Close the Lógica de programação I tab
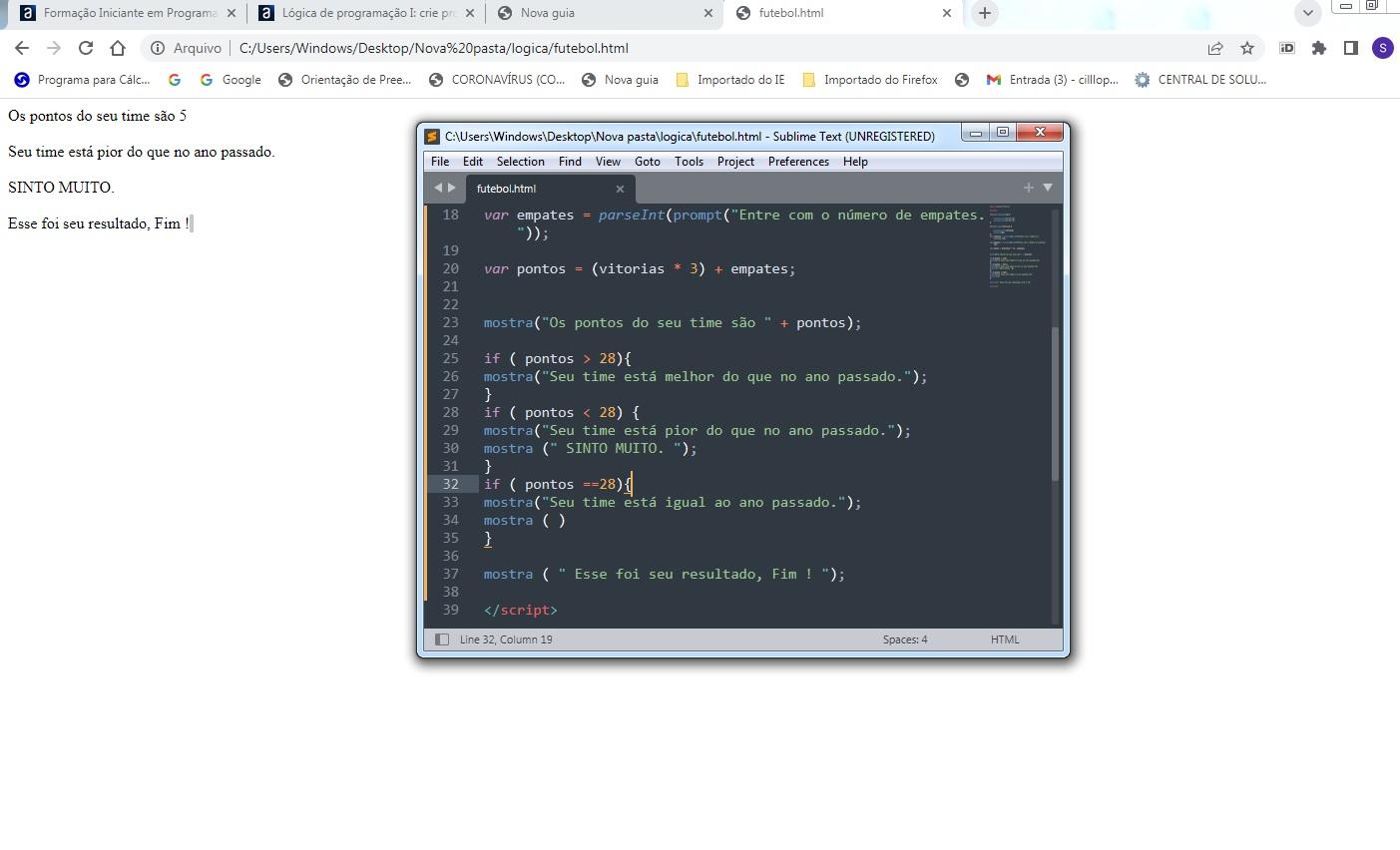Image resolution: width=1400 pixels, height=850 pixels. 470,13
